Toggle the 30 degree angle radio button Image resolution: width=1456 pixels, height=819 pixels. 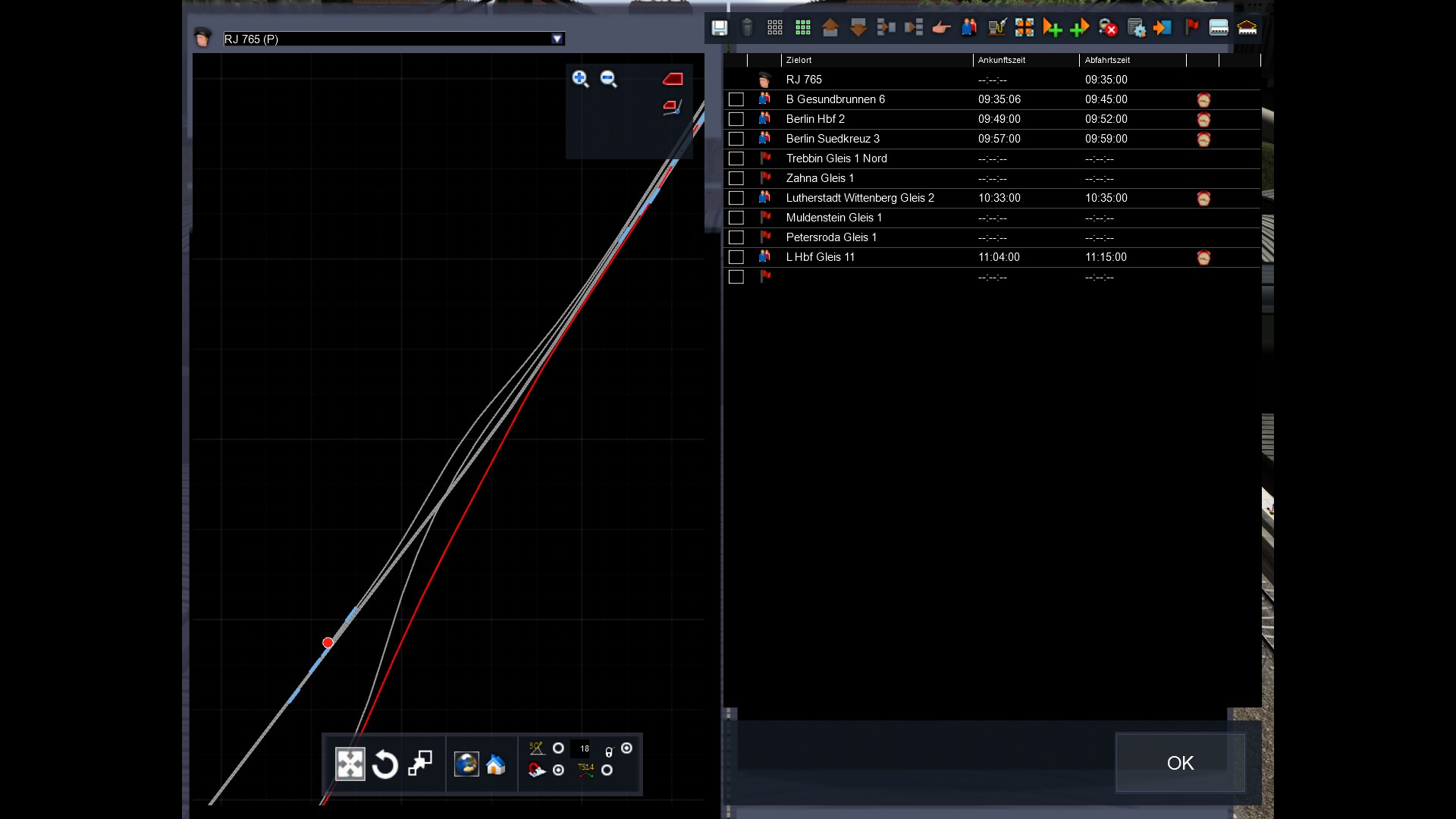559,748
